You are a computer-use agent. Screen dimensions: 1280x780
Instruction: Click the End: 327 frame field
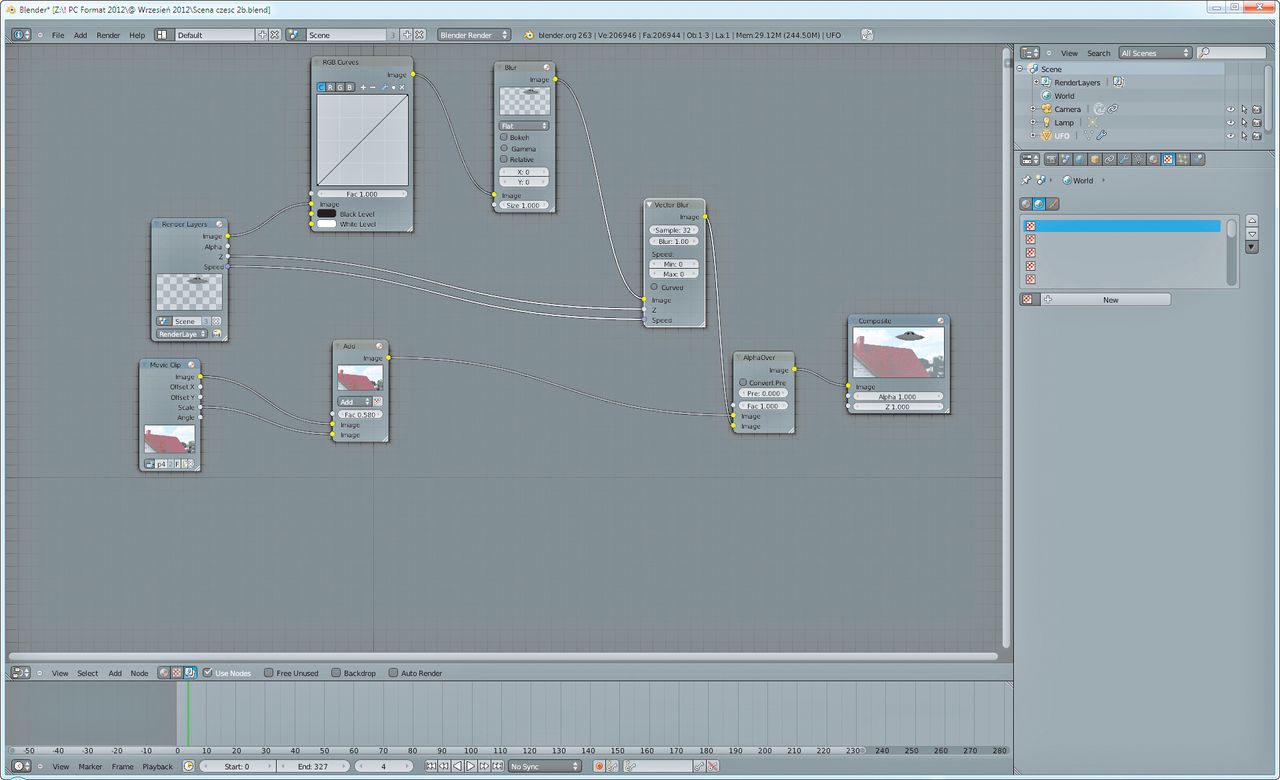313,766
